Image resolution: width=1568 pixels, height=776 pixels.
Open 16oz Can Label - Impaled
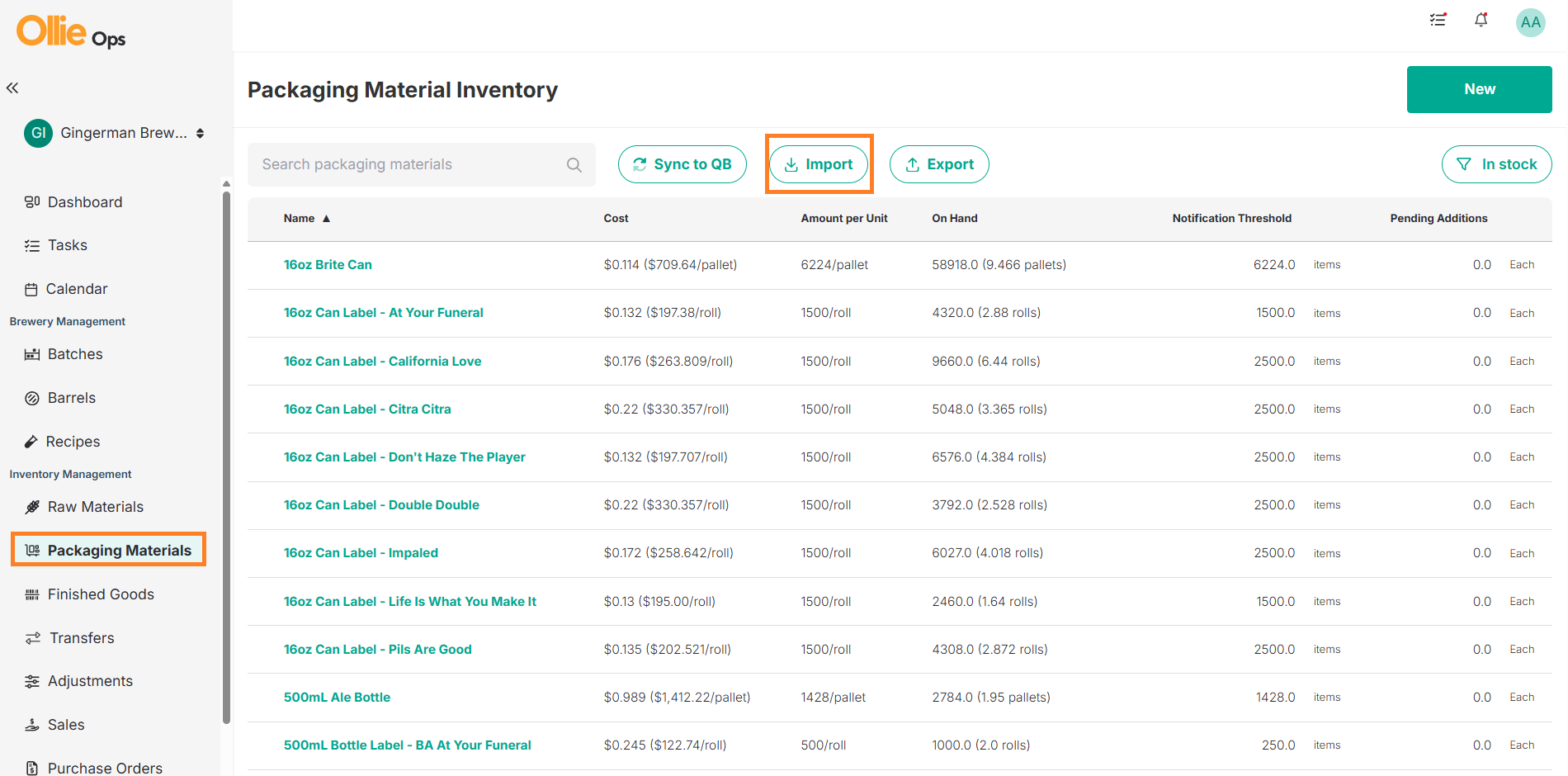tap(361, 553)
